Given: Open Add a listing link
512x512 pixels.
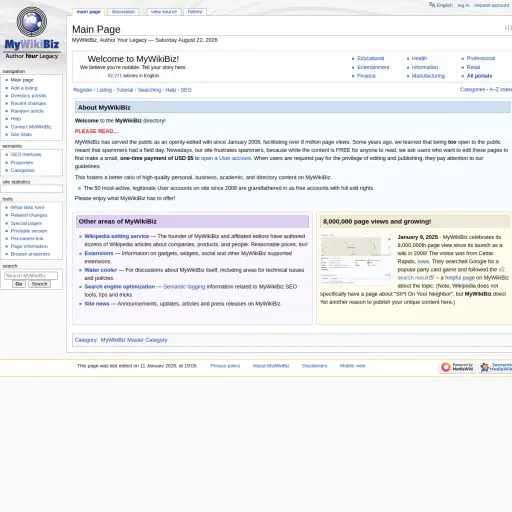Looking at the screenshot, I should click(24, 88).
